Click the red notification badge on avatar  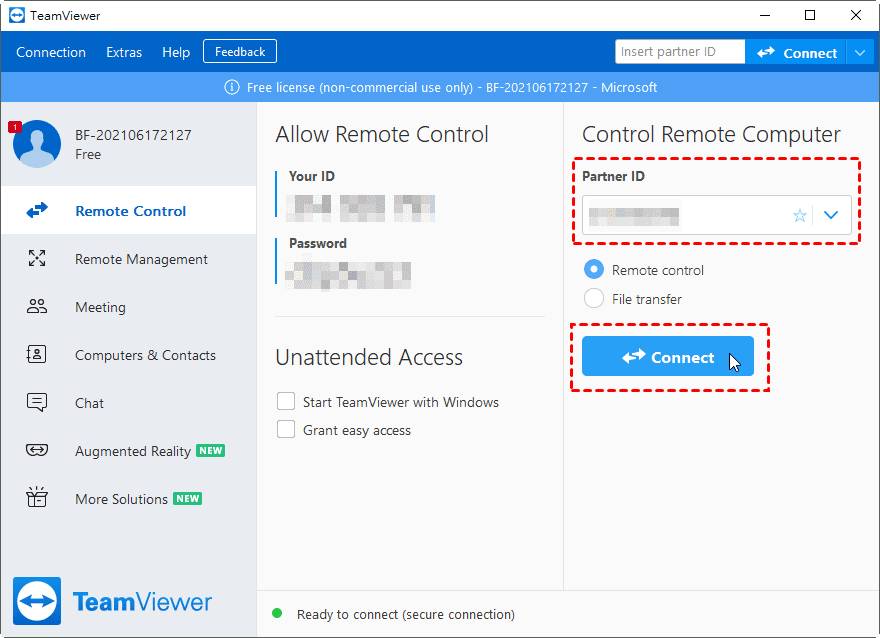[x=15, y=127]
